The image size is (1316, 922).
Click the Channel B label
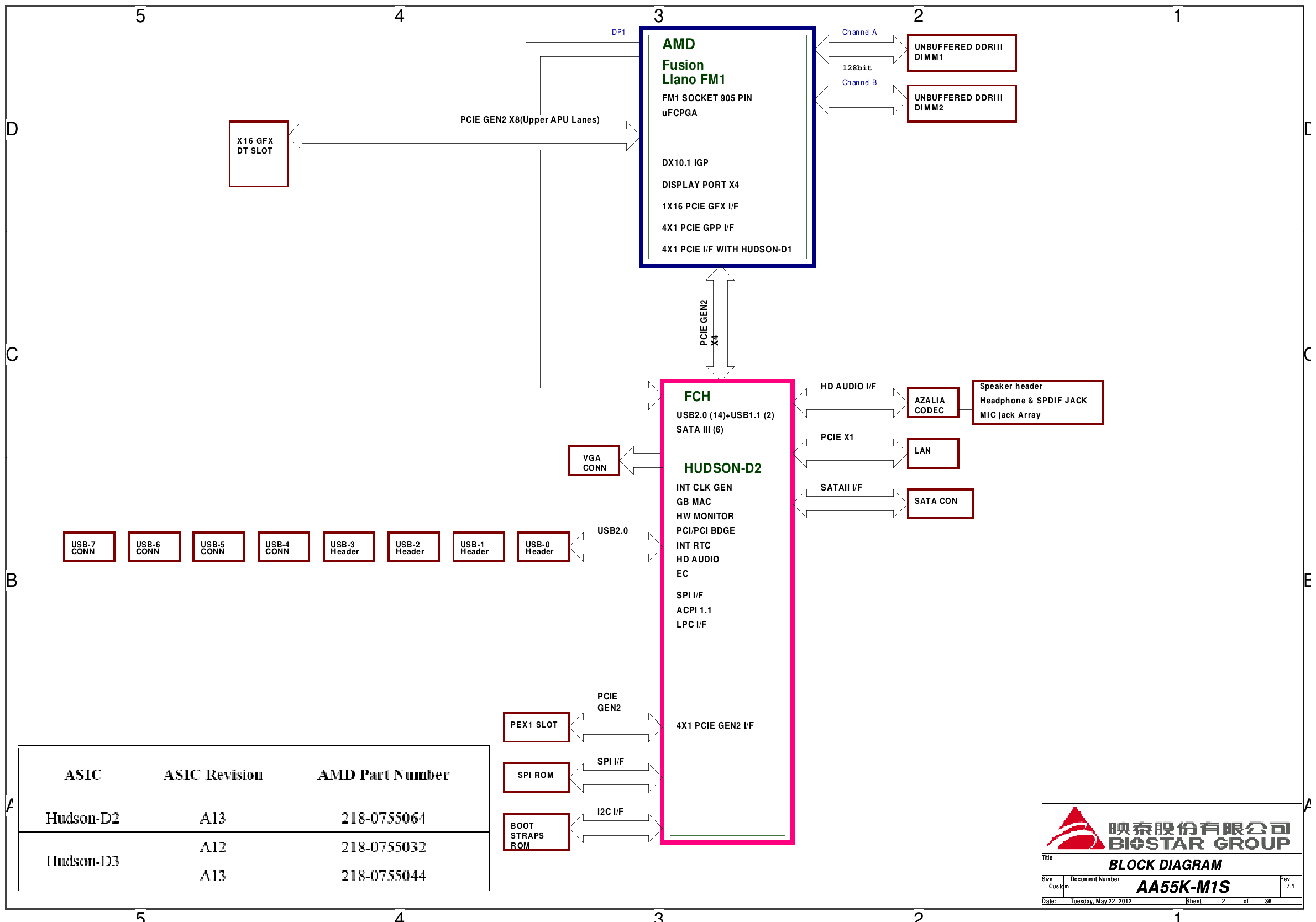[859, 82]
